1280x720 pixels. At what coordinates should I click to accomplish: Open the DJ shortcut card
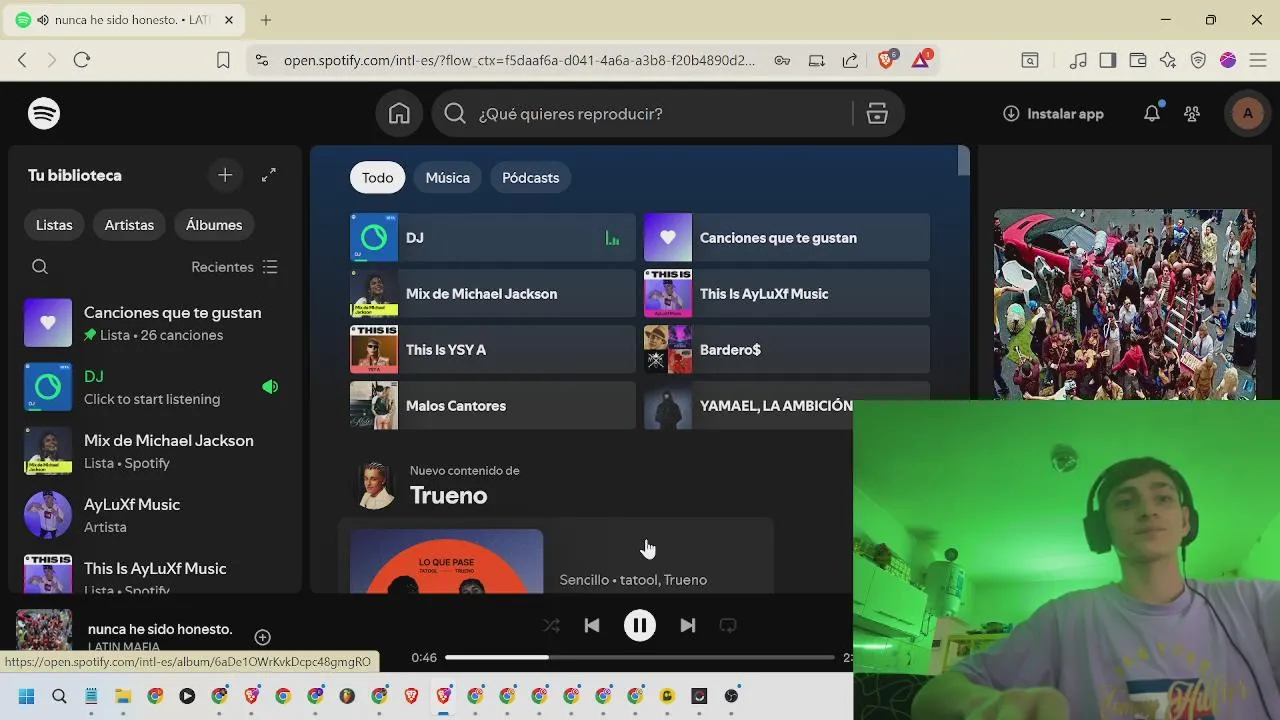(493, 238)
